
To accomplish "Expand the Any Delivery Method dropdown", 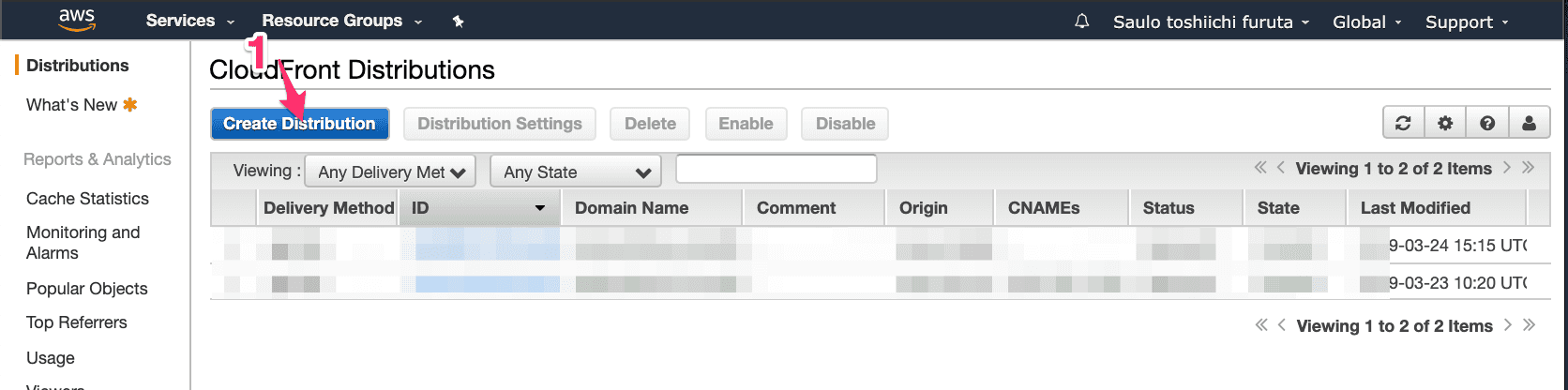I will 390,172.
